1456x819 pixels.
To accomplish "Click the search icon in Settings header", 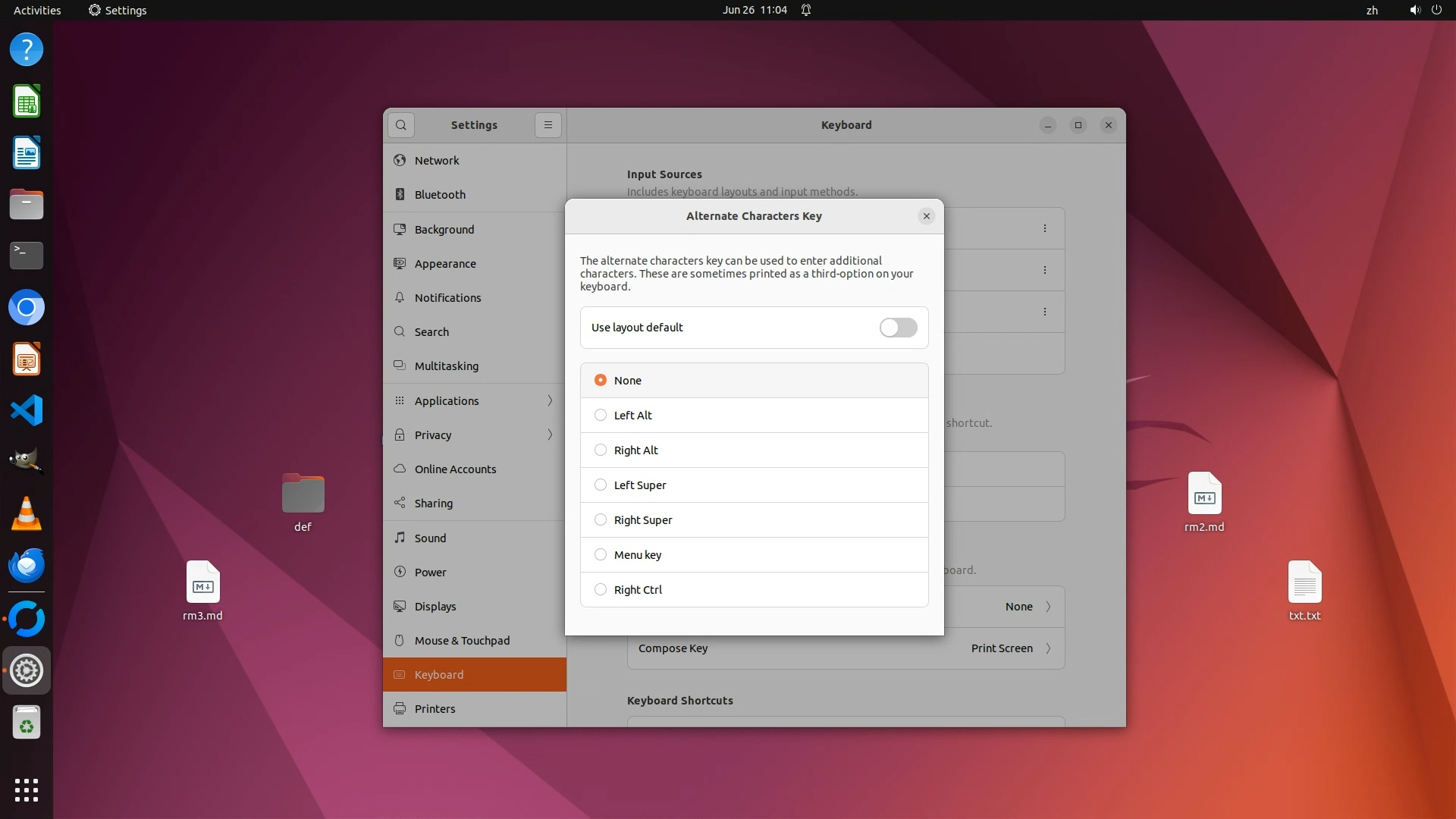I will (401, 125).
